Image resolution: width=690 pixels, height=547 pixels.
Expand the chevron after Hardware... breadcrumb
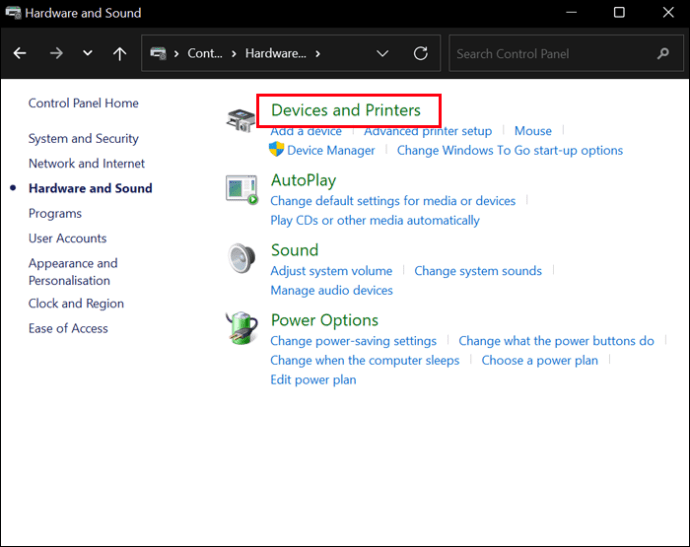click(x=318, y=54)
